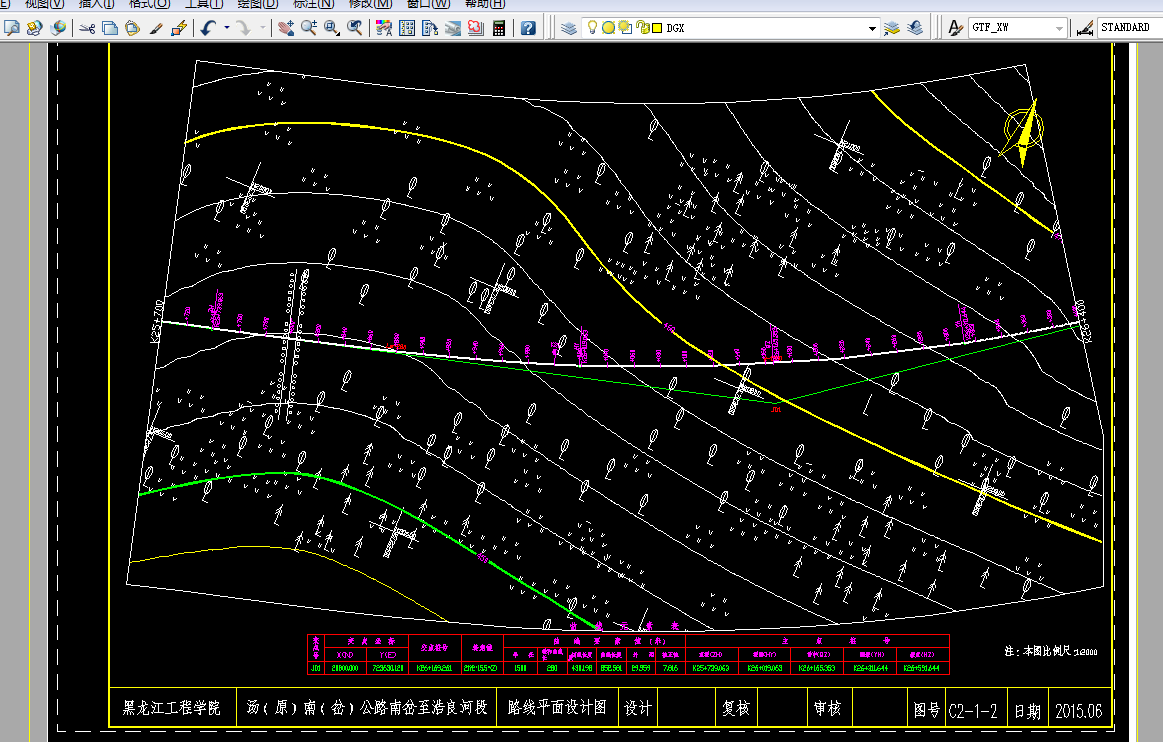
Task: Select the Zoom Realtime tool
Action: 309,28
